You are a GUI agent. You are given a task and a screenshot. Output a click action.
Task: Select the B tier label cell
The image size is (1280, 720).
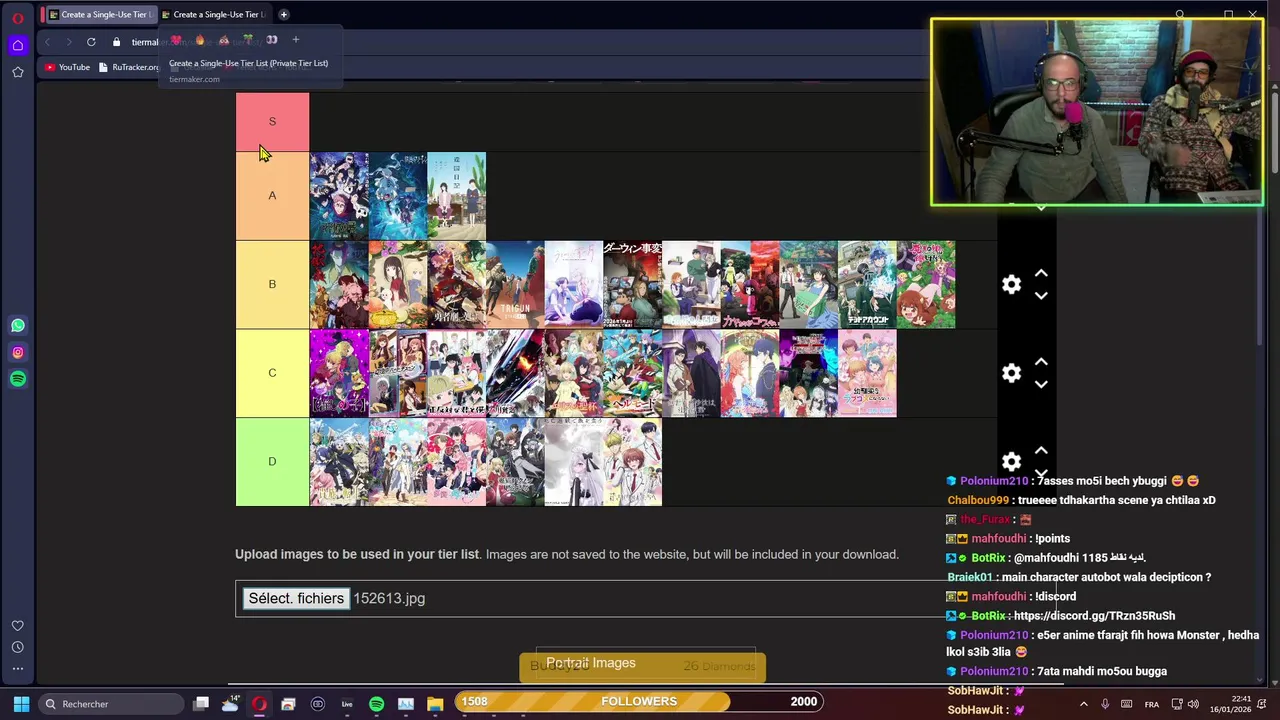(272, 284)
